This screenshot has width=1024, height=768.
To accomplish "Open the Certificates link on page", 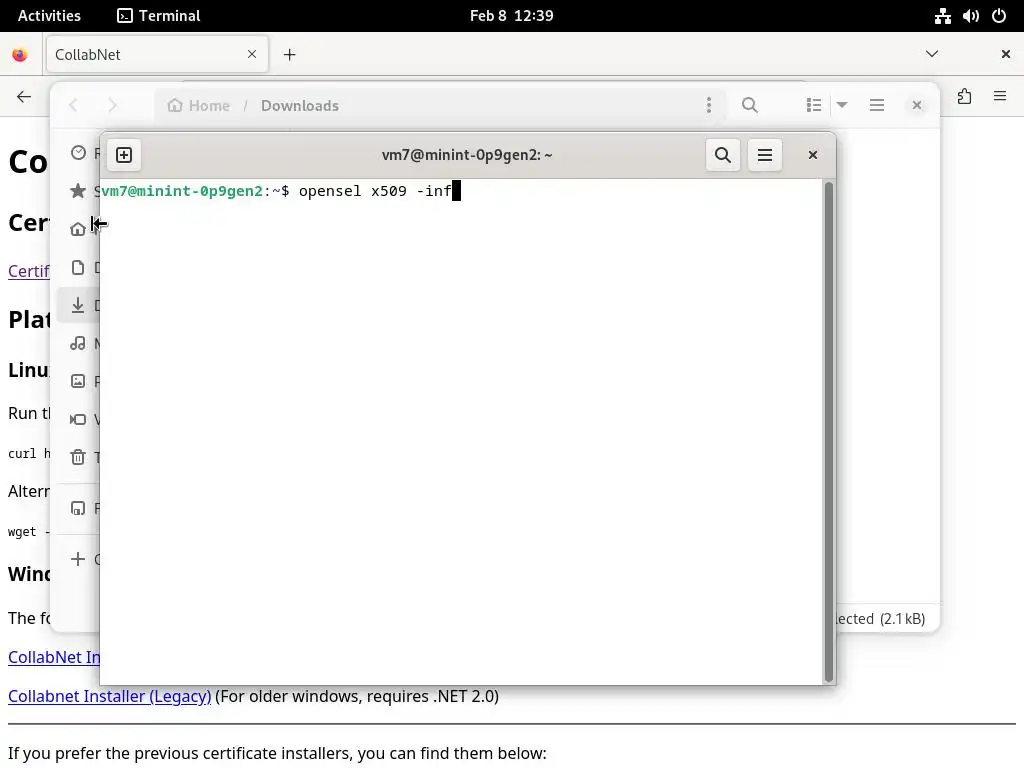I will [29, 271].
